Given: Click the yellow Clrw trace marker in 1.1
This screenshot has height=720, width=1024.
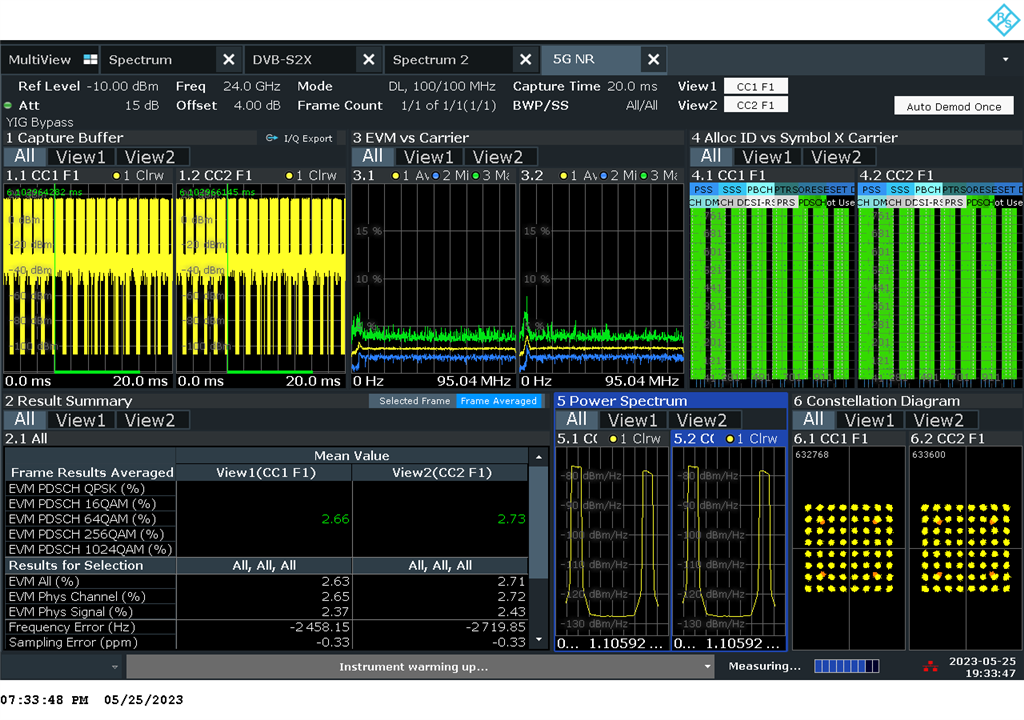Looking at the screenshot, I should coord(116,176).
